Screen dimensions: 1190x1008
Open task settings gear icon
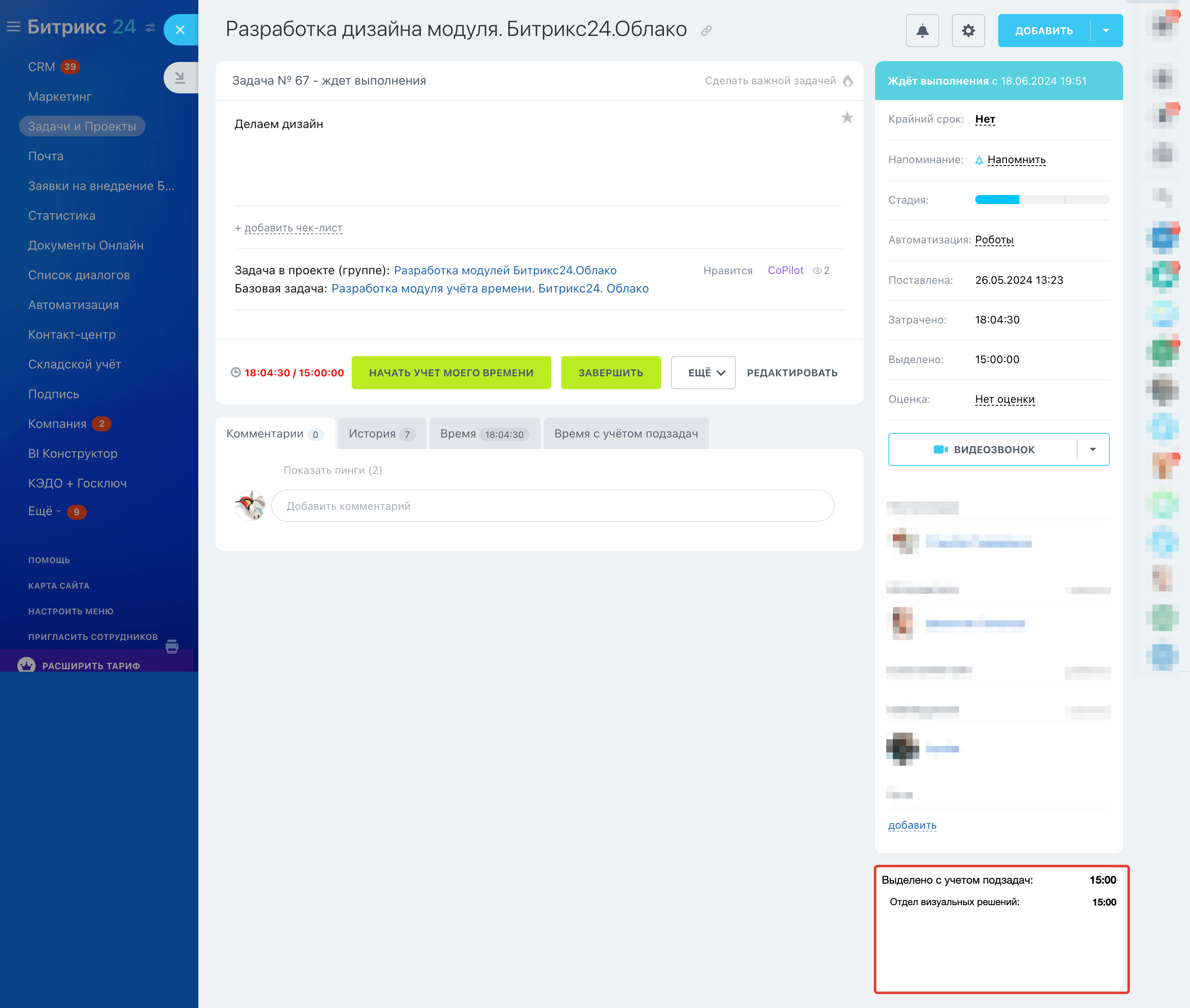pos(968,30)
